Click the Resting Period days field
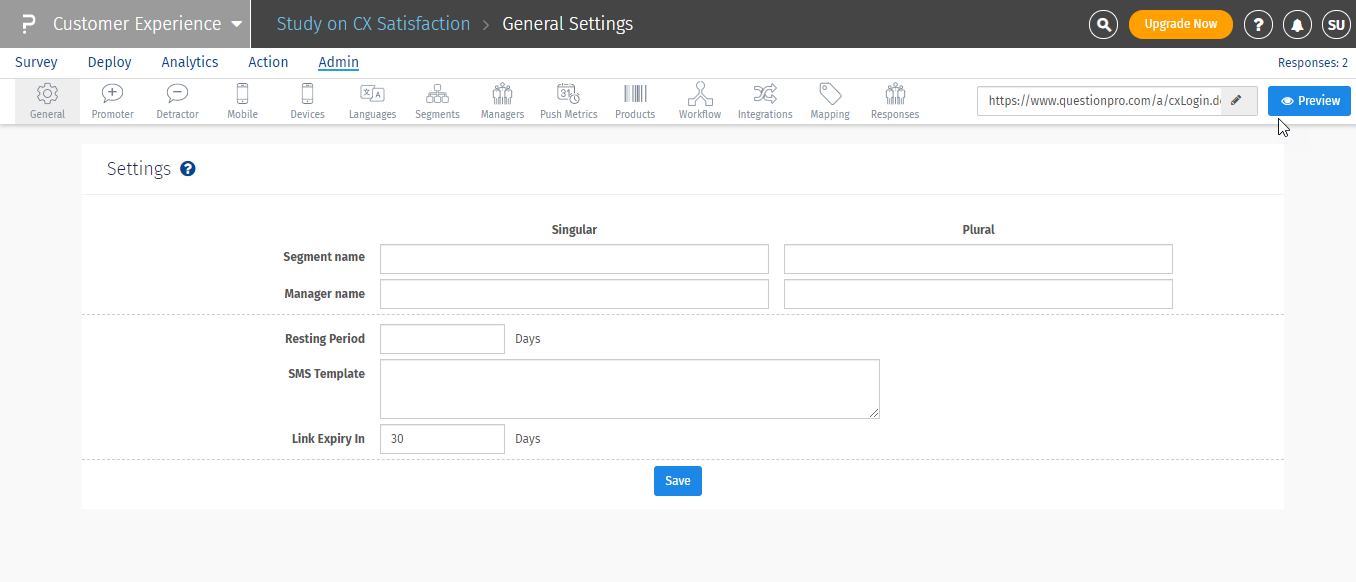1356x582 pixels. 442,339
